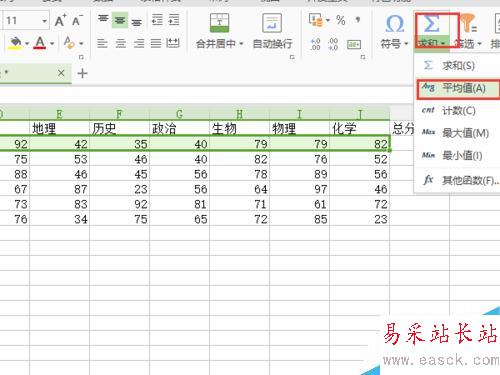Apply percent style format

click(x=341, y=20)
